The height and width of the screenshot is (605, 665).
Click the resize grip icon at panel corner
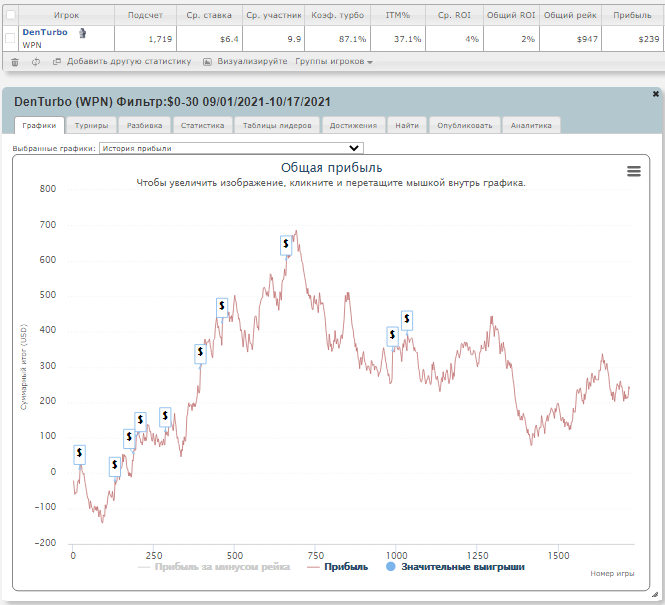pos(655,595)
